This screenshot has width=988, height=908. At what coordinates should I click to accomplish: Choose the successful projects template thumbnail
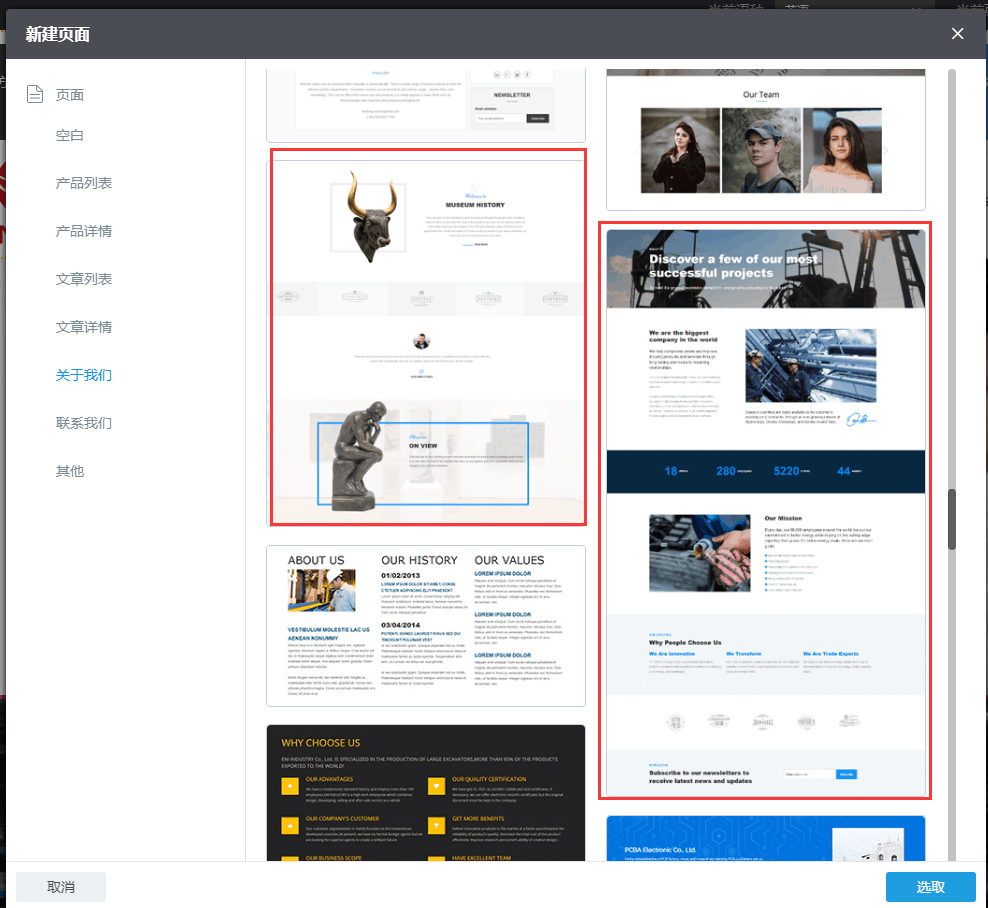coord(765,511)
